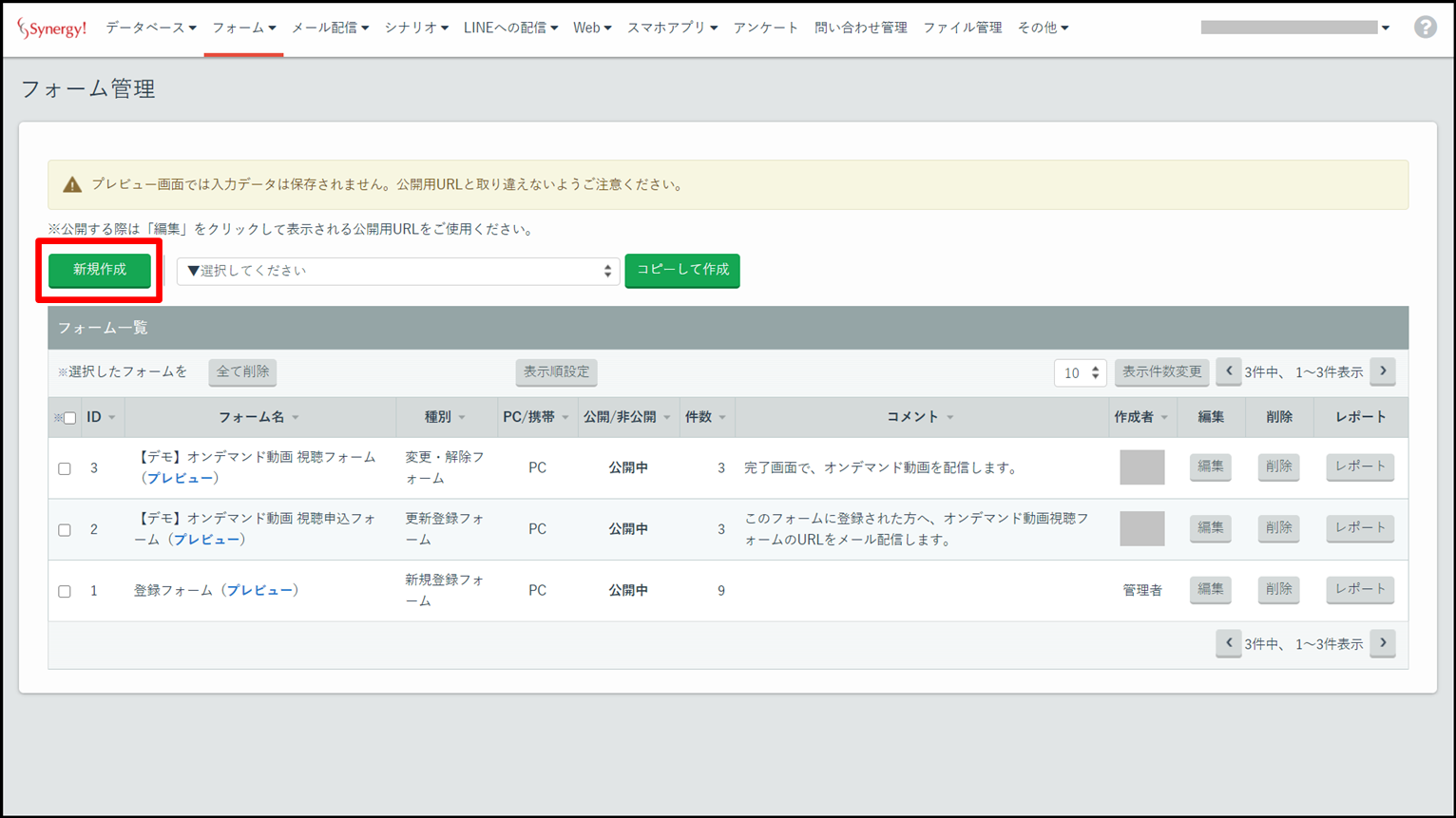Viewport: 1456px width, 818px height.
Task: Sort by フォーム名 column arrow
Action: pos(296,418)
